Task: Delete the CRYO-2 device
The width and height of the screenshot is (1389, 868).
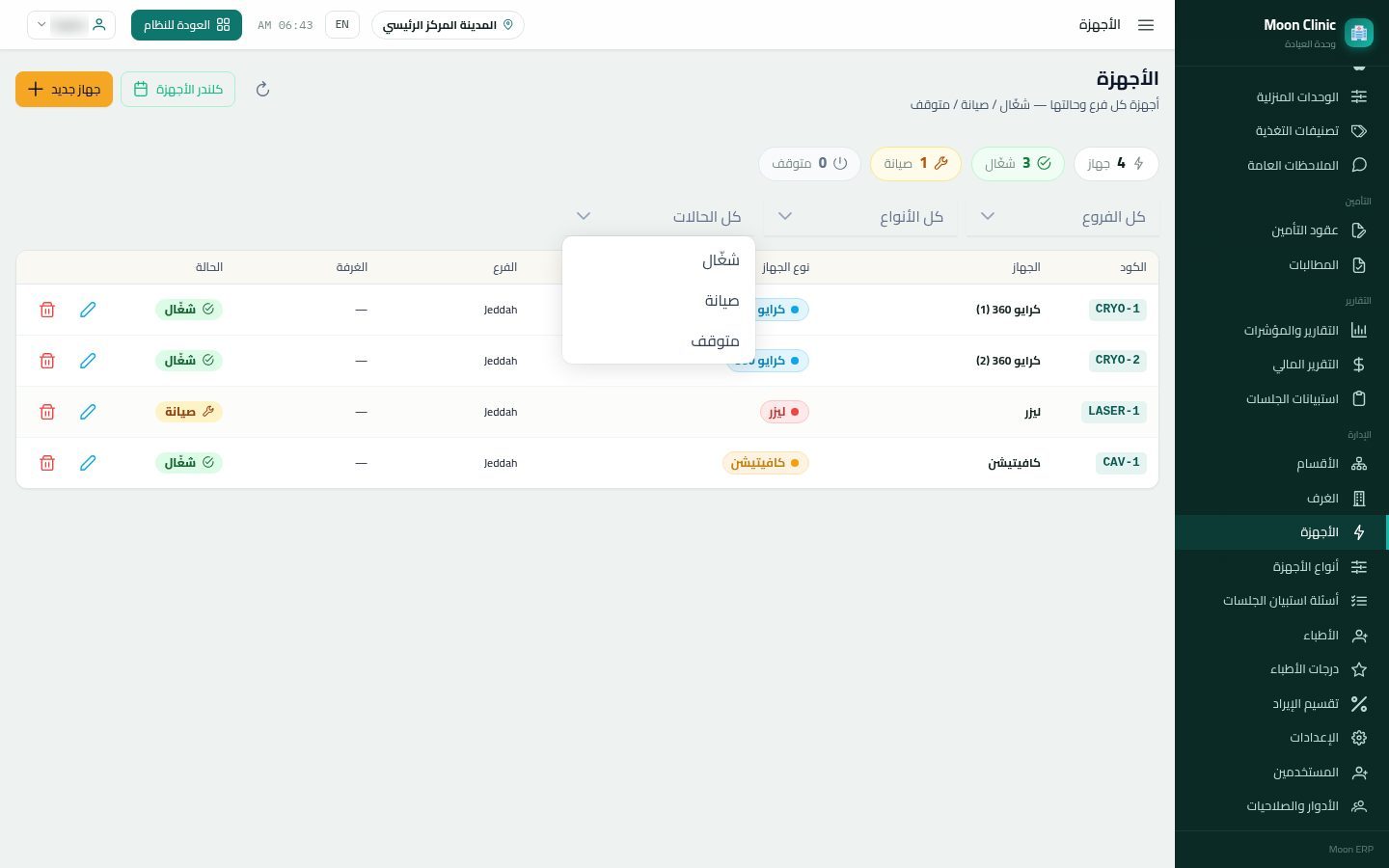Action: (47, 361)
